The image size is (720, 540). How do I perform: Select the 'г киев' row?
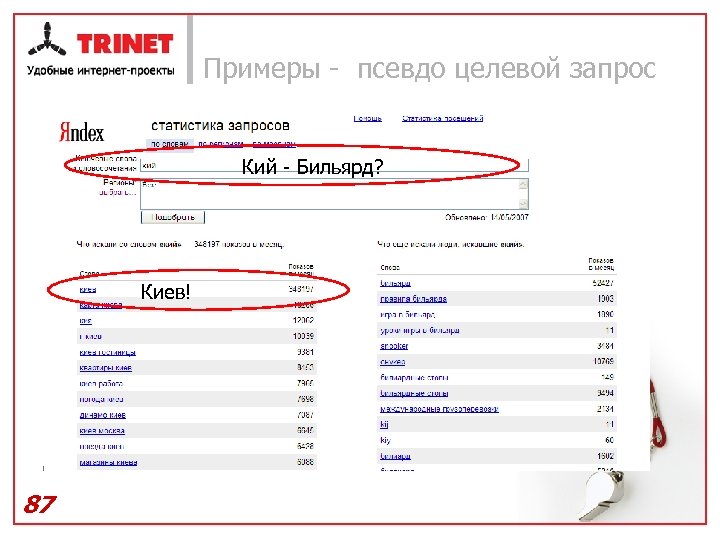click(197, 336)
